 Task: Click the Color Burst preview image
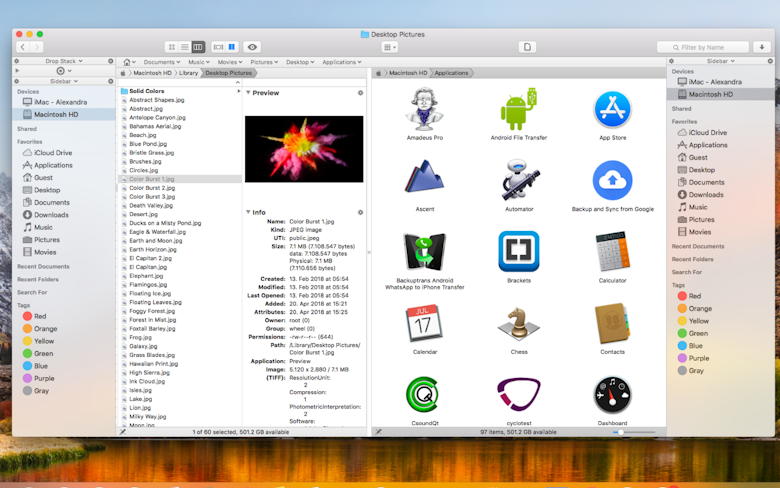point(304,149)
